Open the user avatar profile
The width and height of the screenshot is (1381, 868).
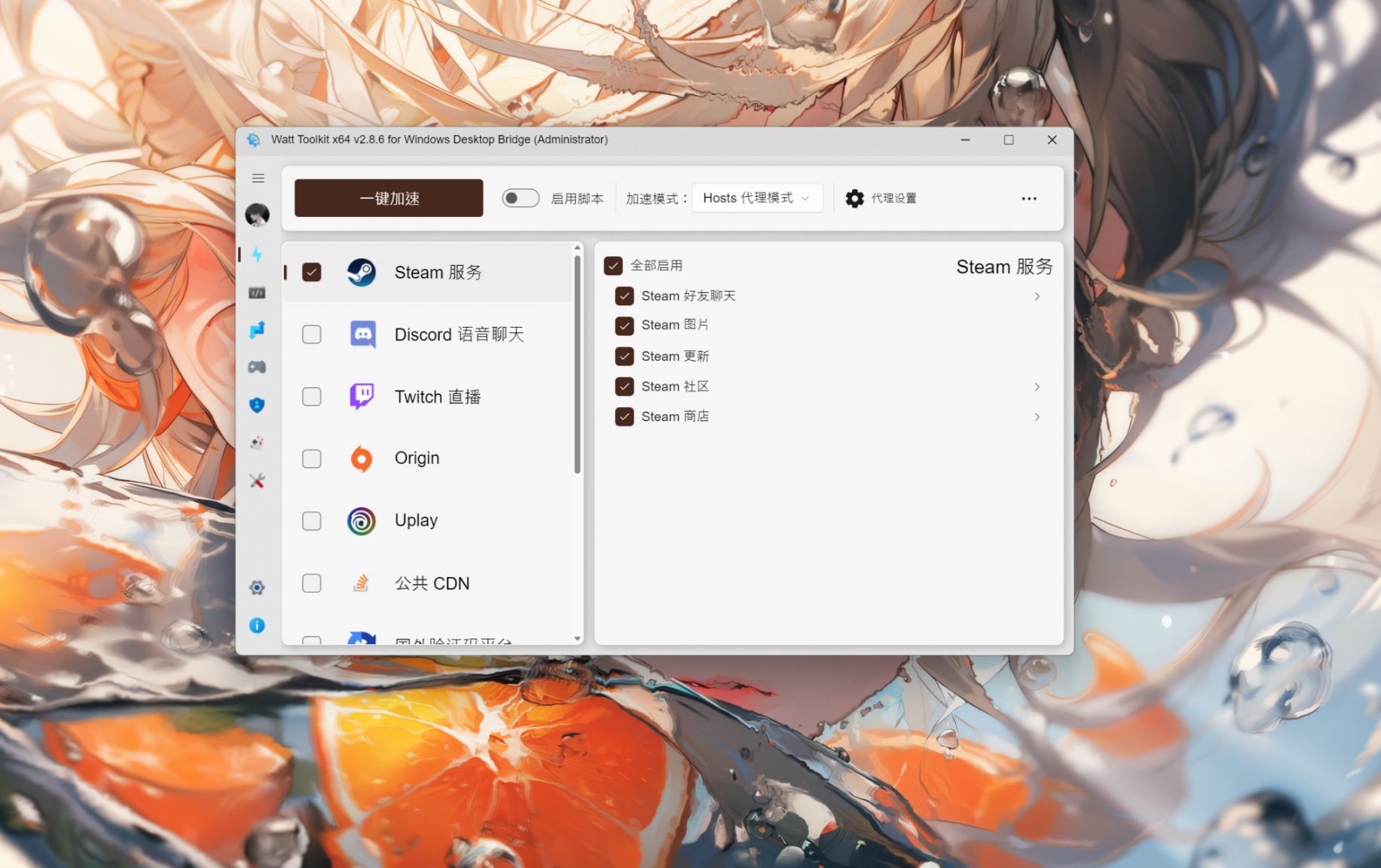258,215
